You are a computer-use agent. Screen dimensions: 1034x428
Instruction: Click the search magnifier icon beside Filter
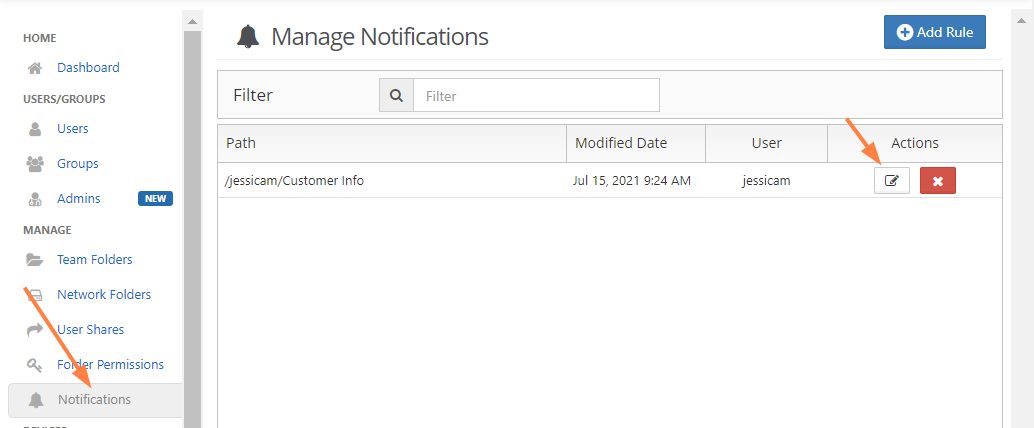coord(396,96)
